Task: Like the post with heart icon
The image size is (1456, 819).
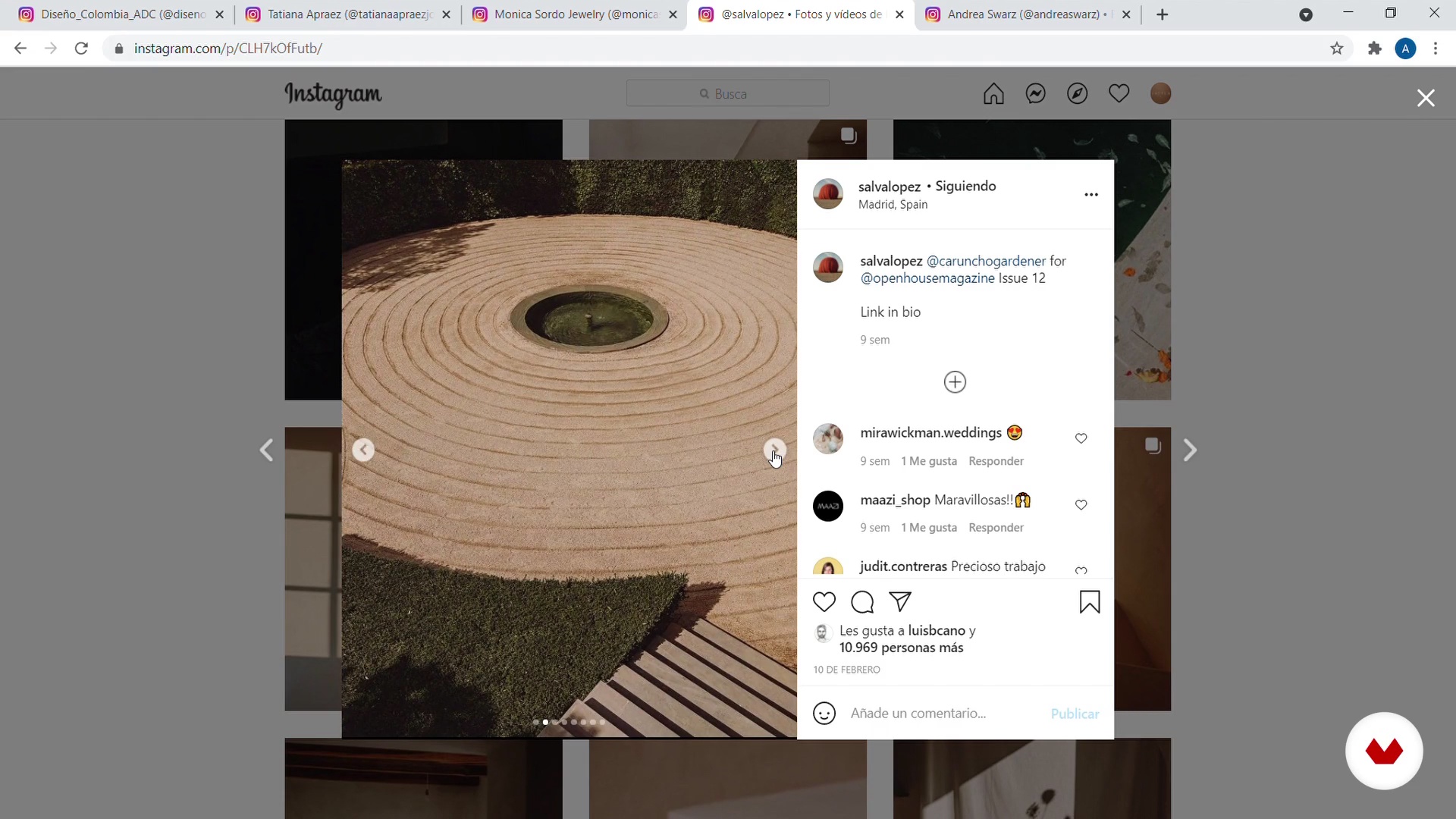Action: (x=824, y=602)
